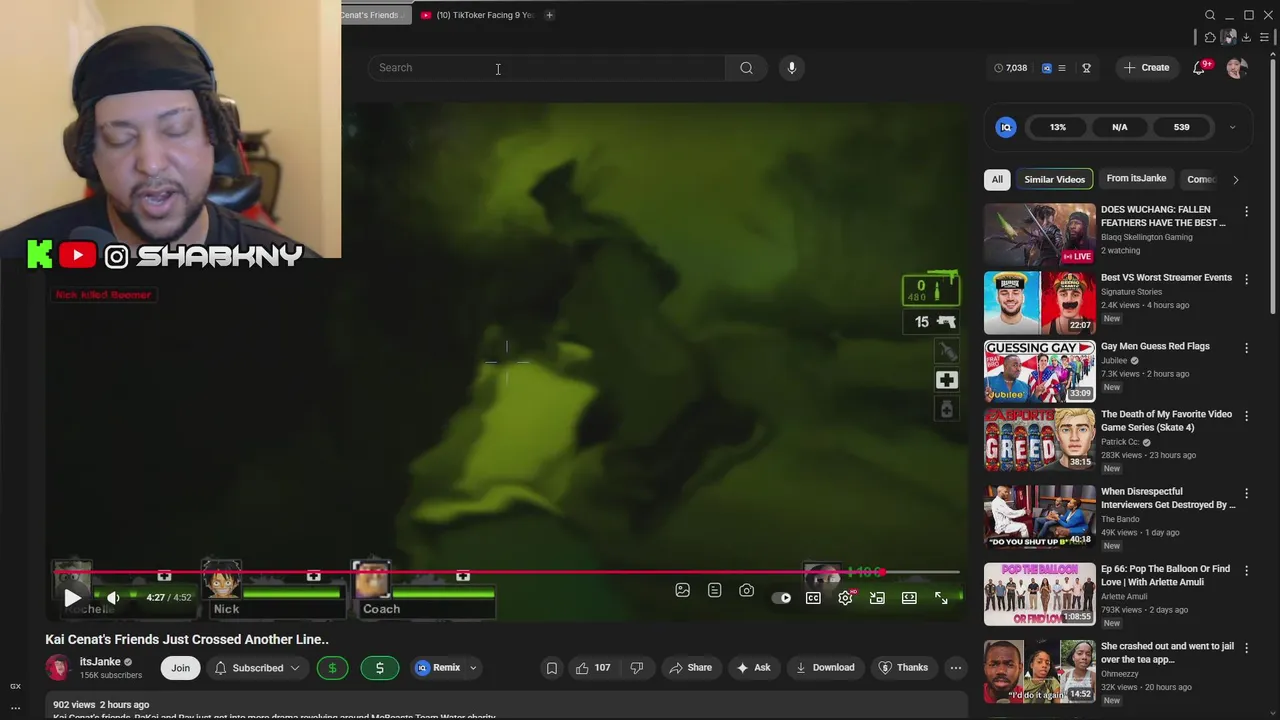Toggle theater mode in the player

909,598
